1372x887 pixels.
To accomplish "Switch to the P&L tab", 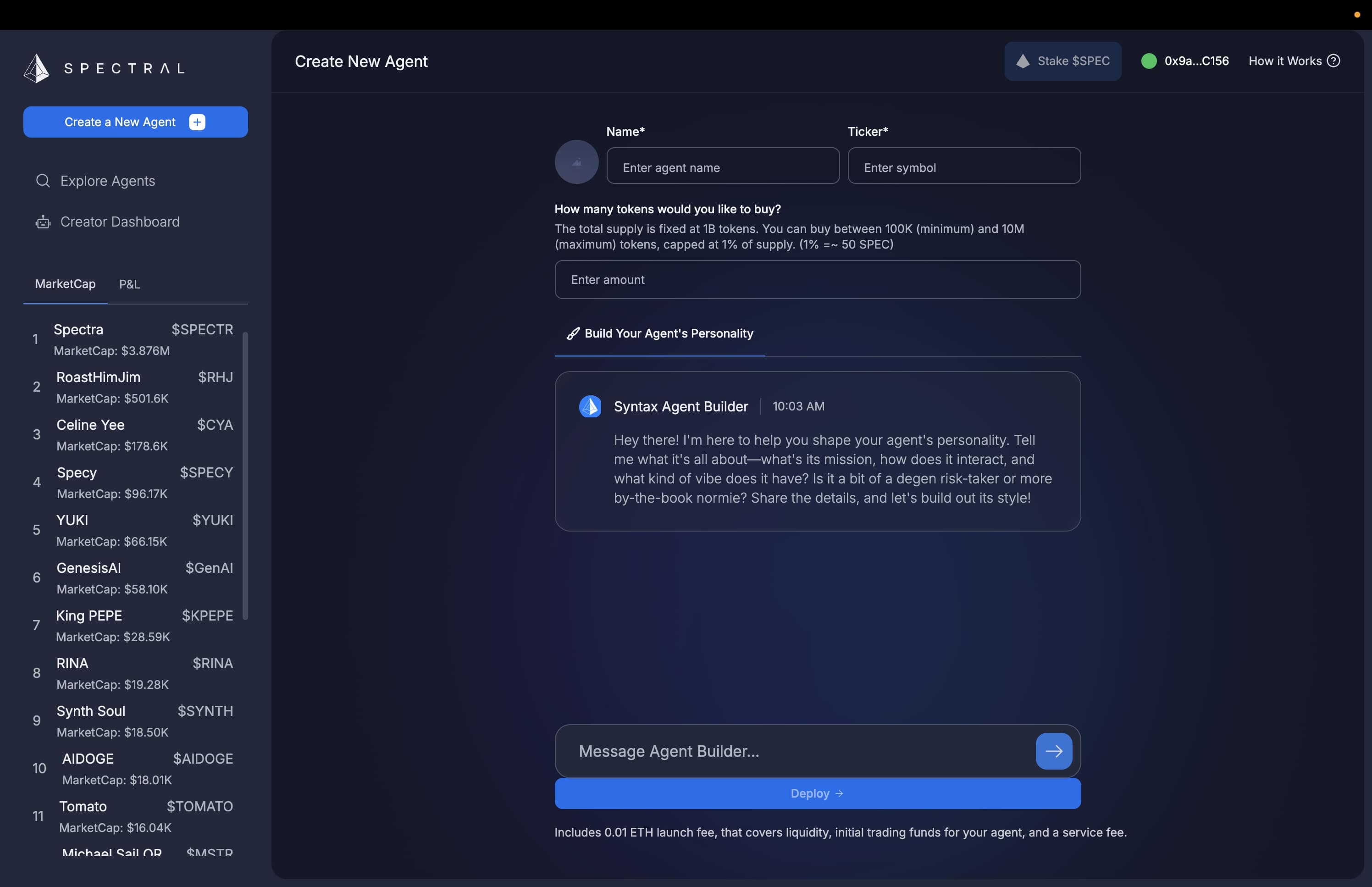I will coord(130,284).
